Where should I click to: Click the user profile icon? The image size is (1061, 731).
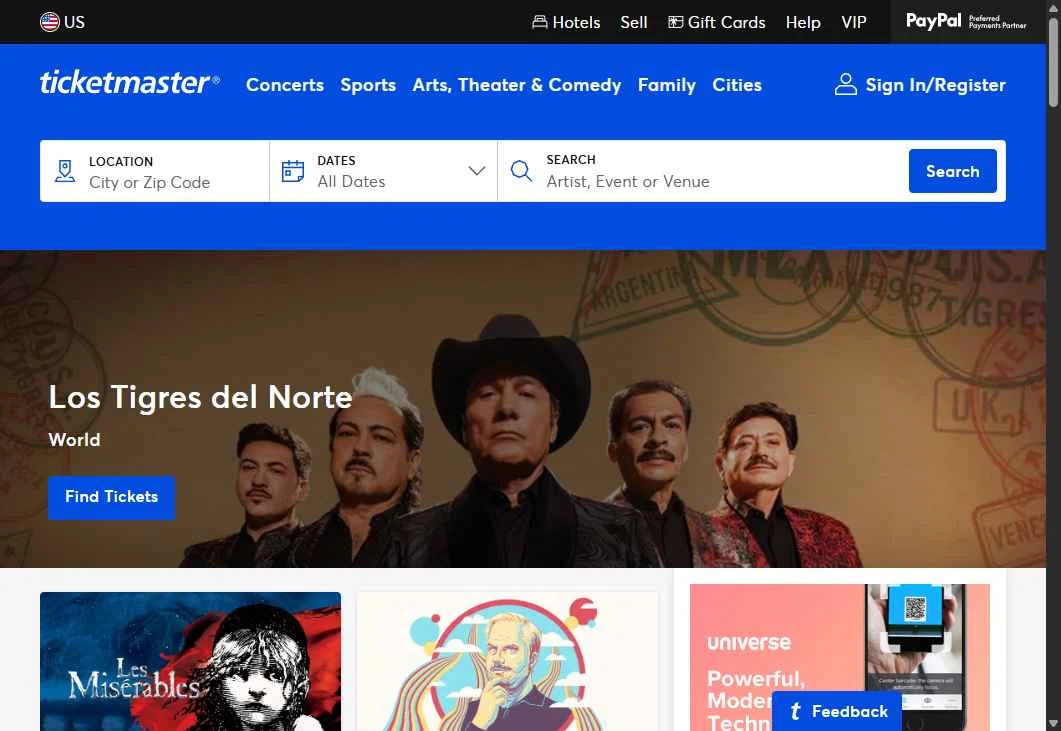[x=845, y=85]
